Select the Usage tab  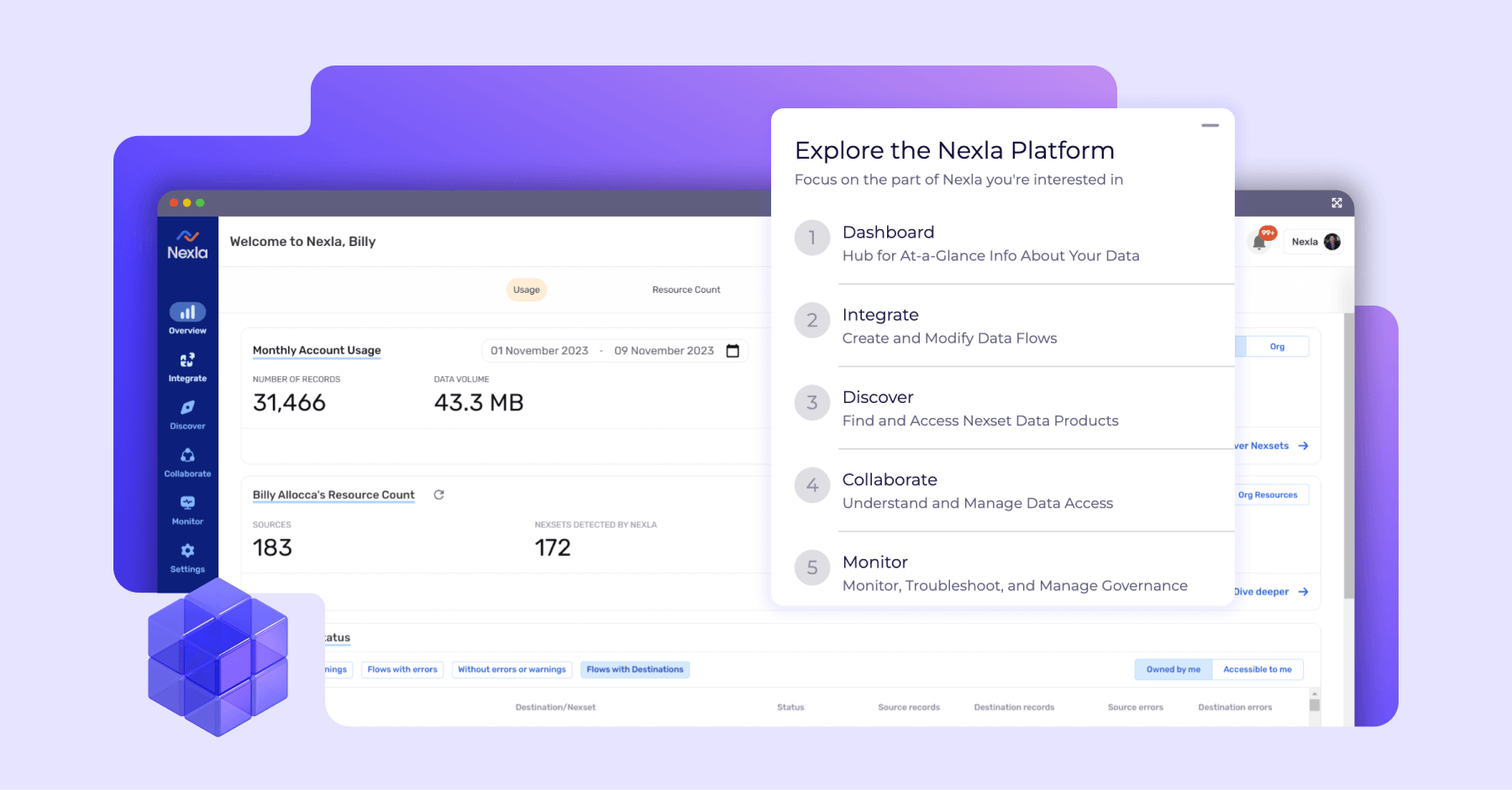click(527, 290)
